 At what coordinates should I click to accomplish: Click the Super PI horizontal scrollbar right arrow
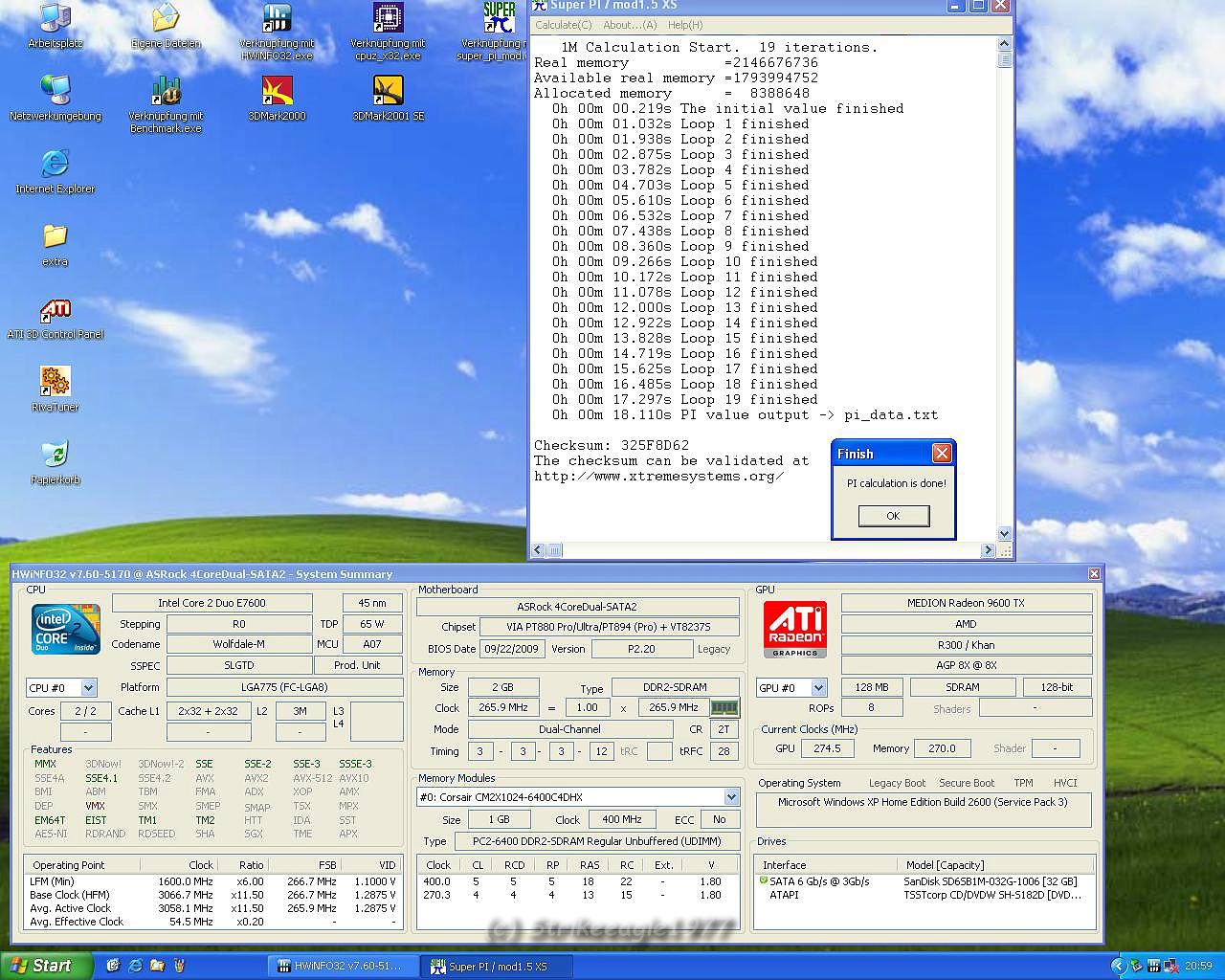click(988, 550)
